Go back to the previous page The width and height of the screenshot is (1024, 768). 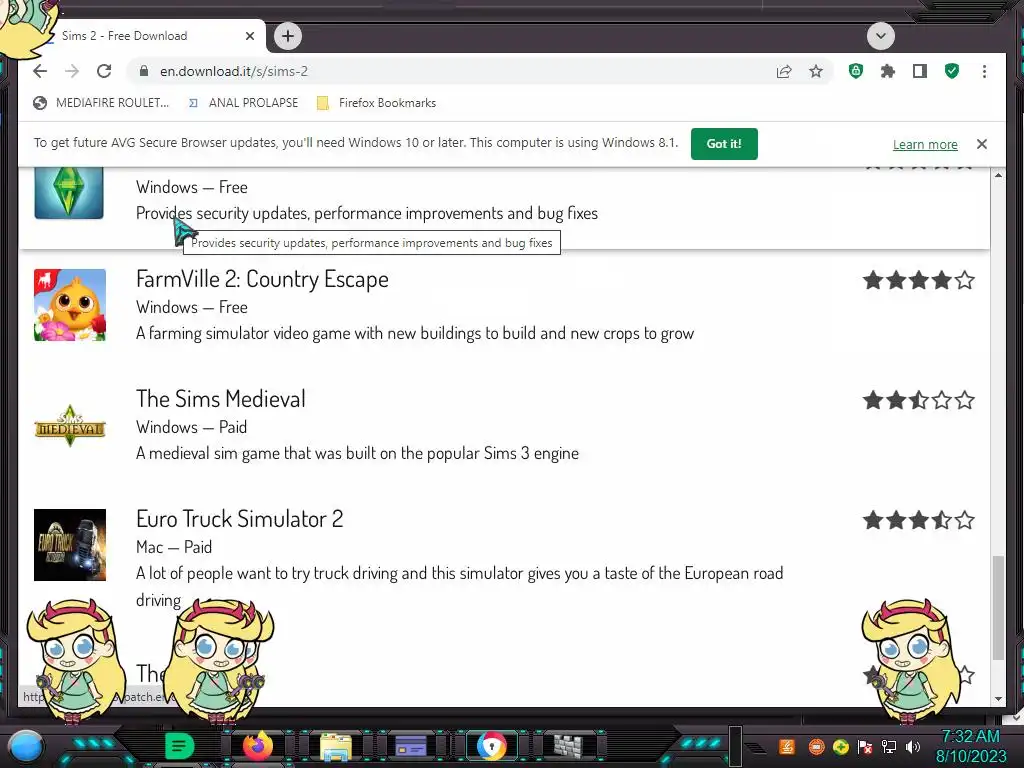click(40, 71)
